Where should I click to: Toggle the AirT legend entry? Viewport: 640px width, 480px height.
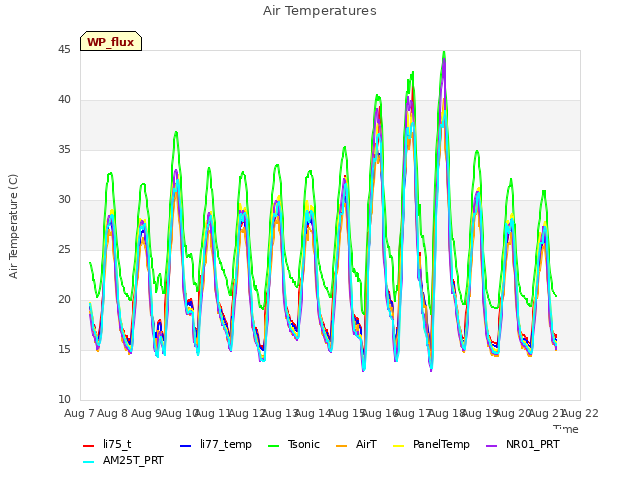tap(356, 444)
